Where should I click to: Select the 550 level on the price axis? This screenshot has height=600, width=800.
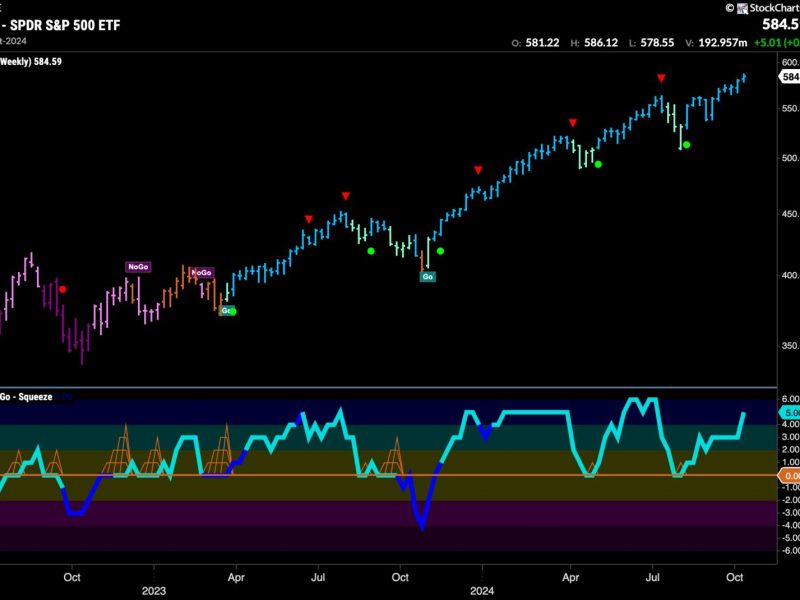[x=790, y=109]
